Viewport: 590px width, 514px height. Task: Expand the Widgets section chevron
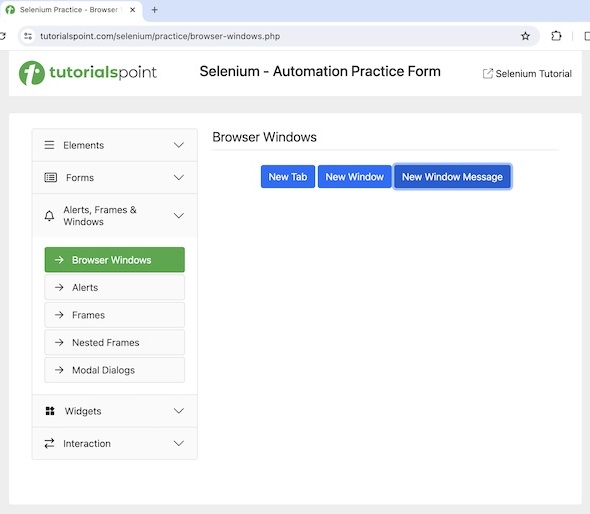coord(179,411)
